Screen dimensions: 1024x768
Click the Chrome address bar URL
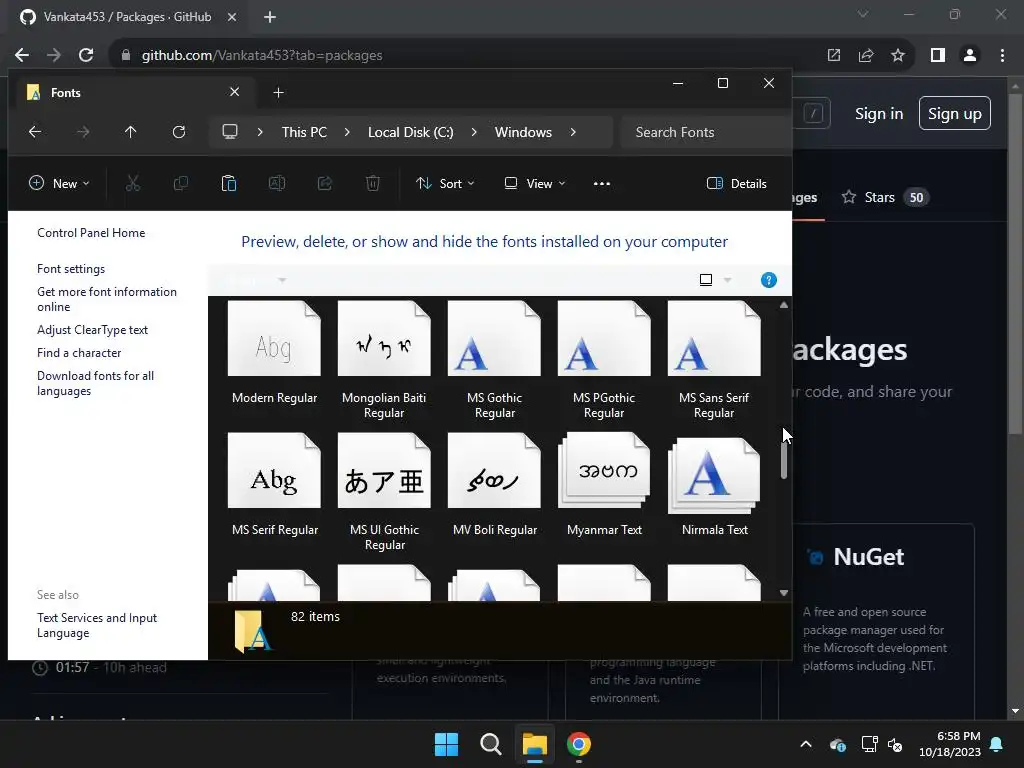point(262,55)
